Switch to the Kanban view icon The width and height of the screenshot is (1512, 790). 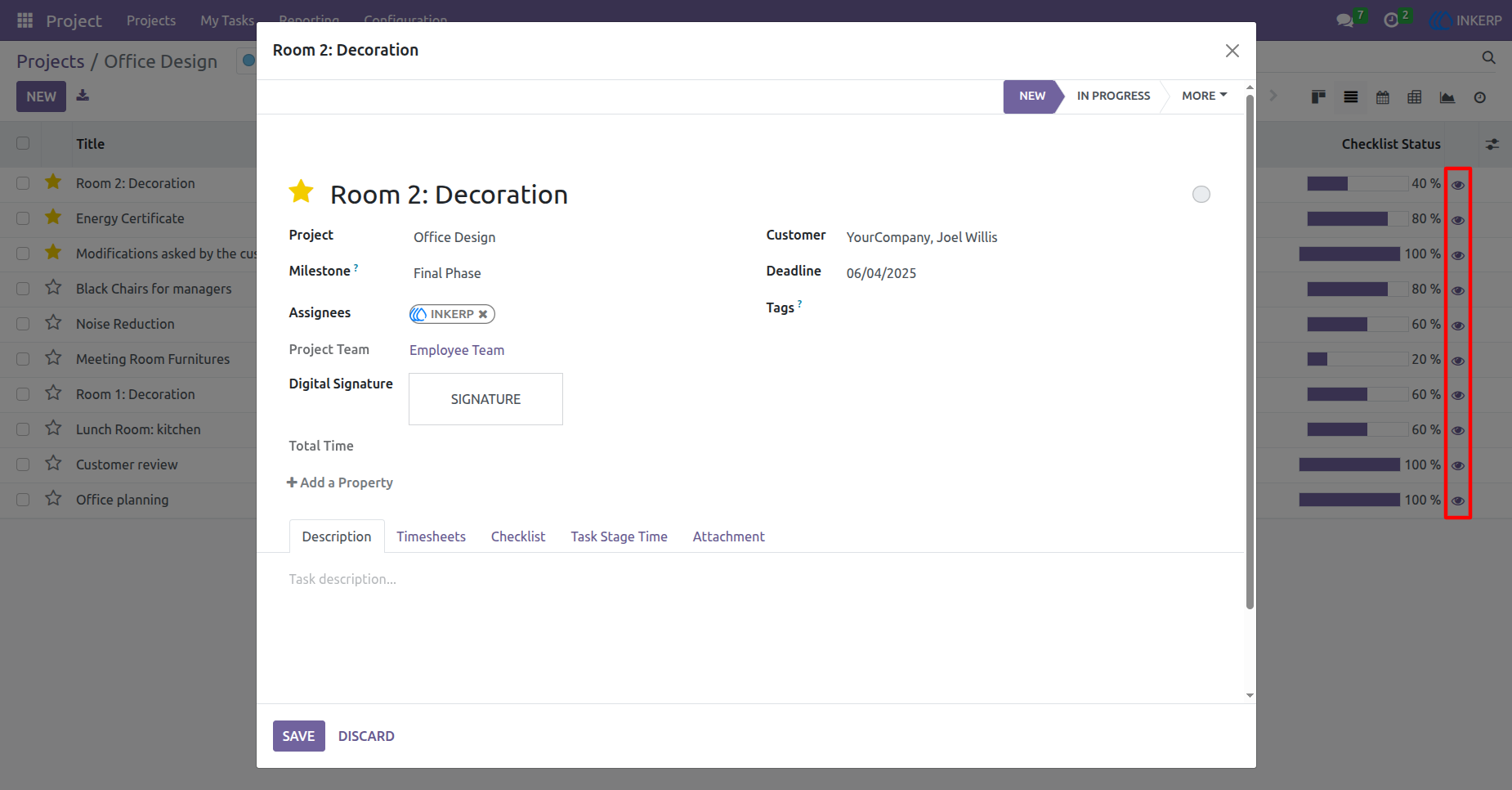(1318, 97)
